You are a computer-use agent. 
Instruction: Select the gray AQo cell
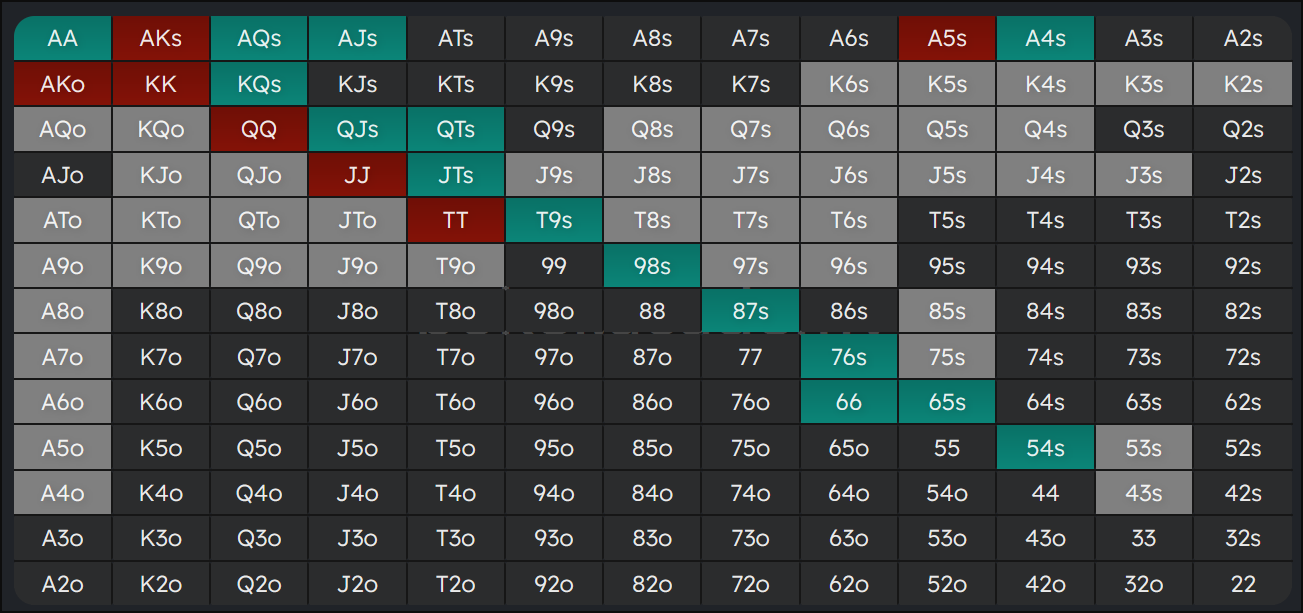62,130
